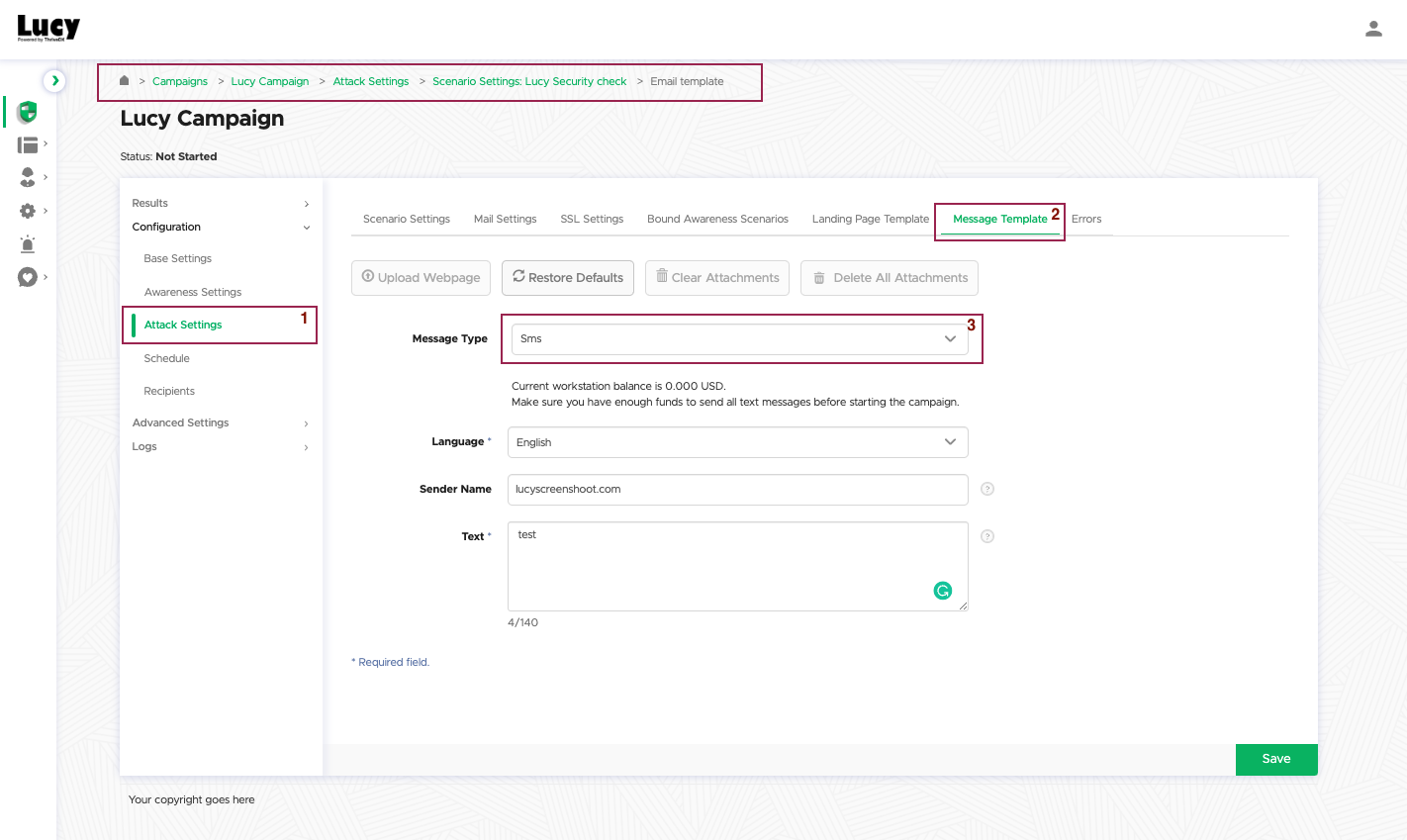Click 'Your copyright goes here' footer text
The height and width of the screenshot is (840, 1407).
click(192, 799)
